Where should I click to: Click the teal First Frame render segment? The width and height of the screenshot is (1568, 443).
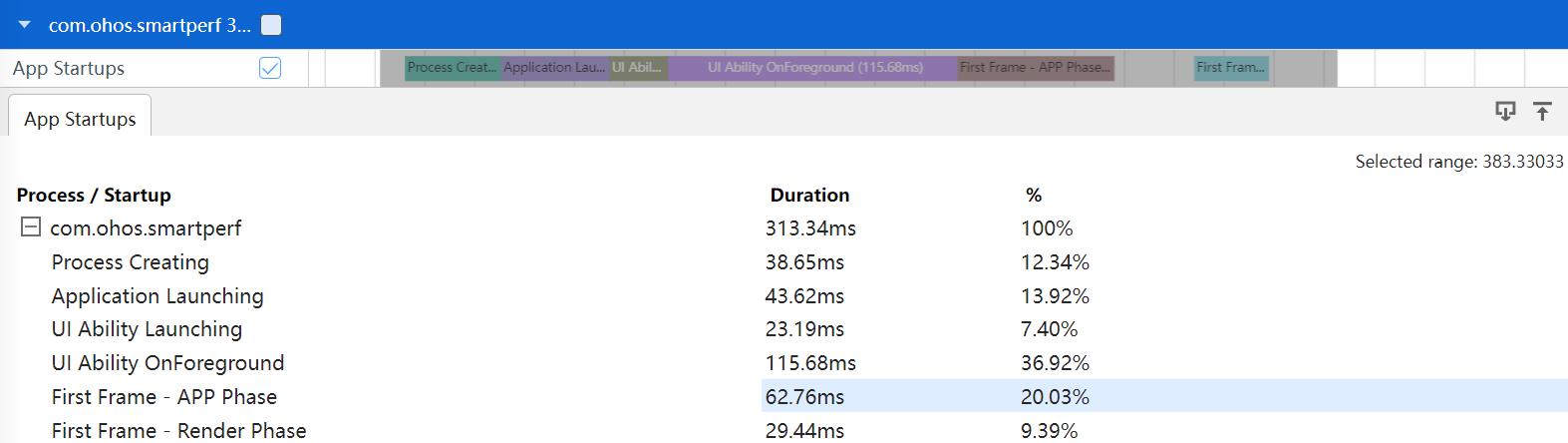click(x=1231, y=68)
